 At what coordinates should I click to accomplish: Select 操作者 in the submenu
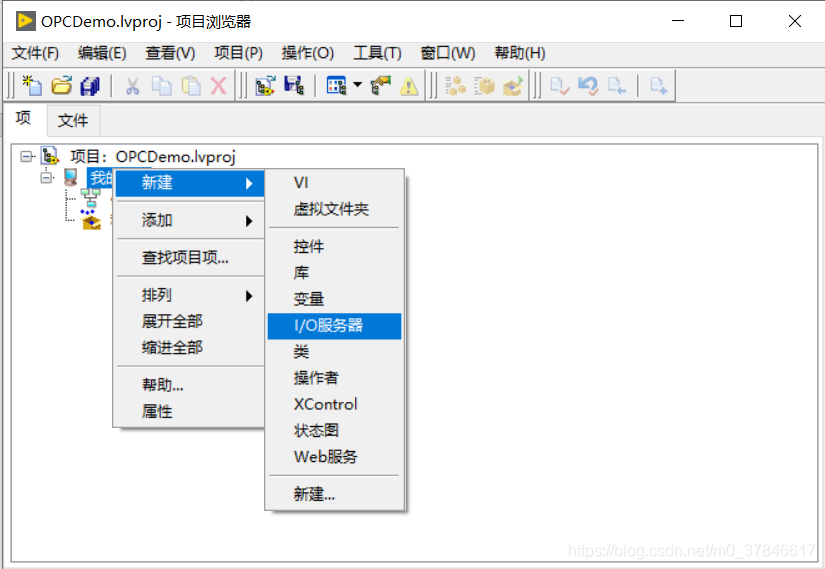[x=334, y=378]
